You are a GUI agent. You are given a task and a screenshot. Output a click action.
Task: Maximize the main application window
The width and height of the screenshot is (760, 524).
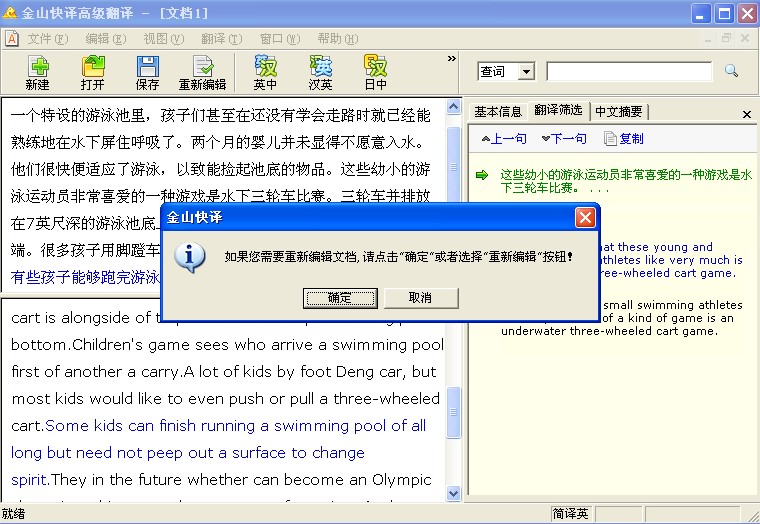tap(725, 13)
